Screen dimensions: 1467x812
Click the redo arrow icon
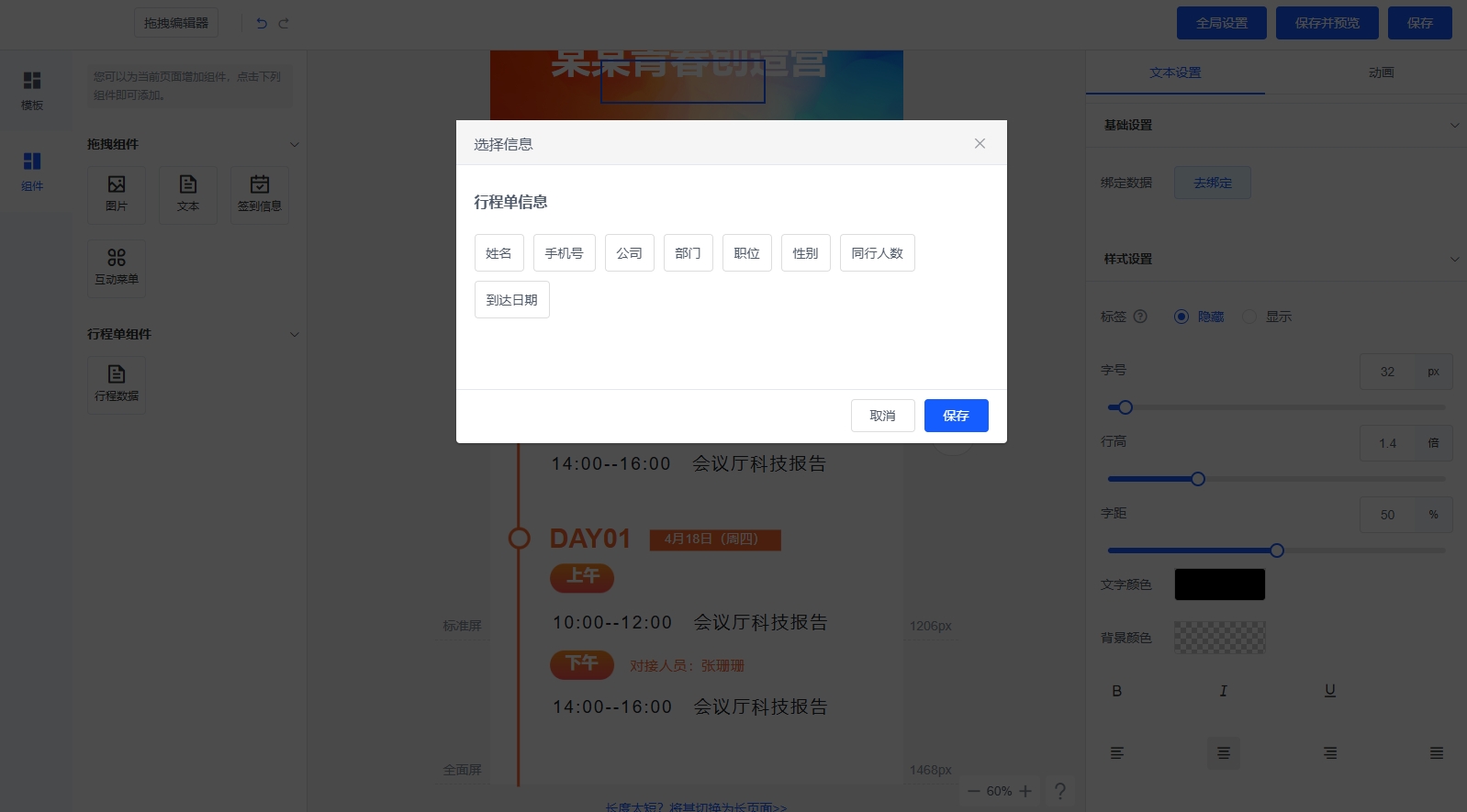coord(284,23)
